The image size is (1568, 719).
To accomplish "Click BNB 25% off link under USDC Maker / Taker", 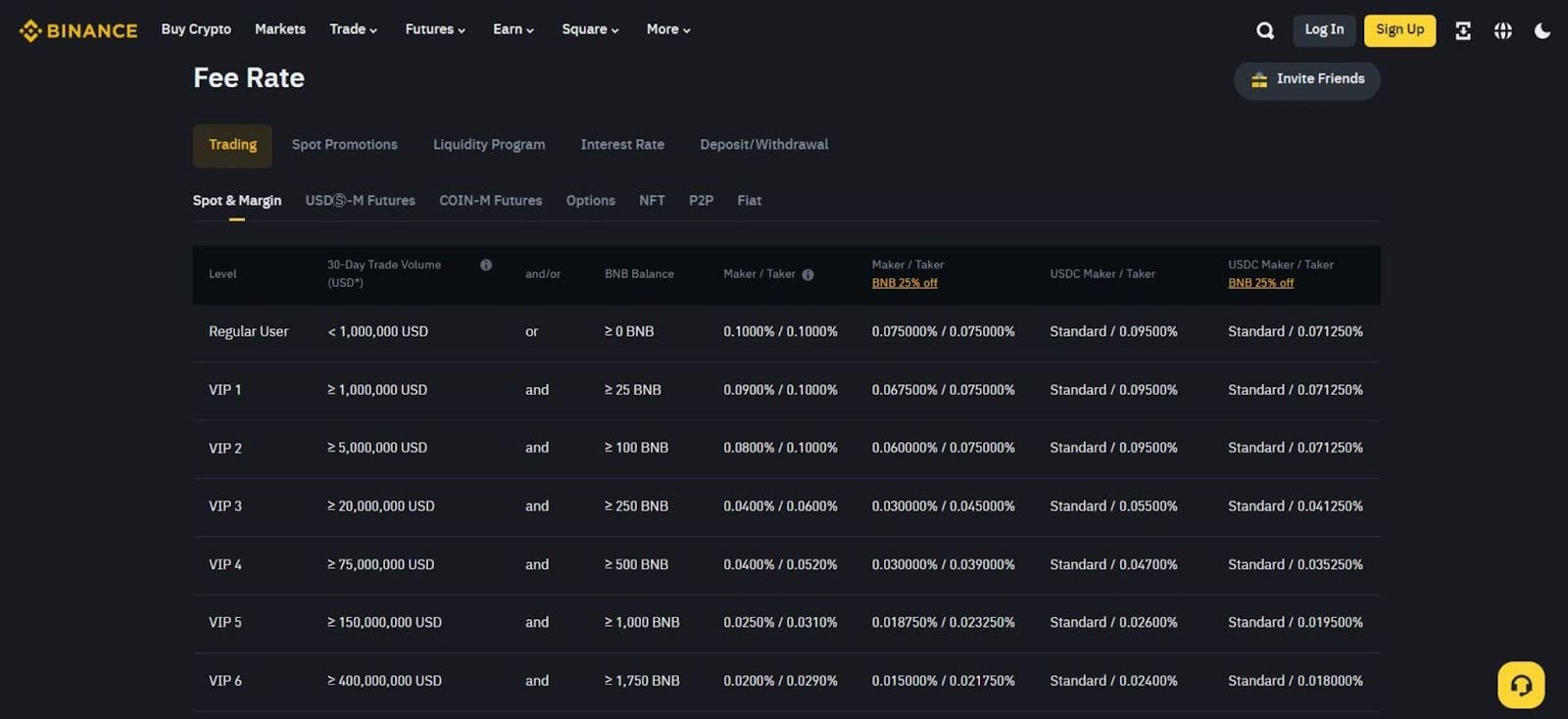I will 1261,283.
